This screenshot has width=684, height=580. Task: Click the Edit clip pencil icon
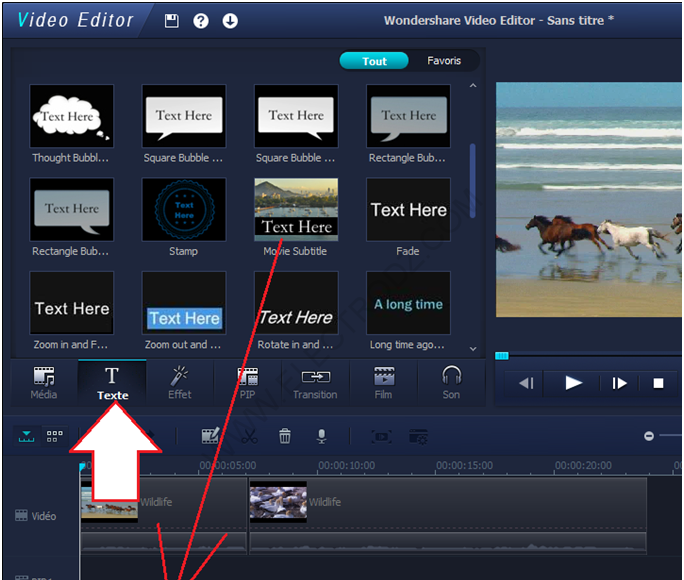point(210,436)
